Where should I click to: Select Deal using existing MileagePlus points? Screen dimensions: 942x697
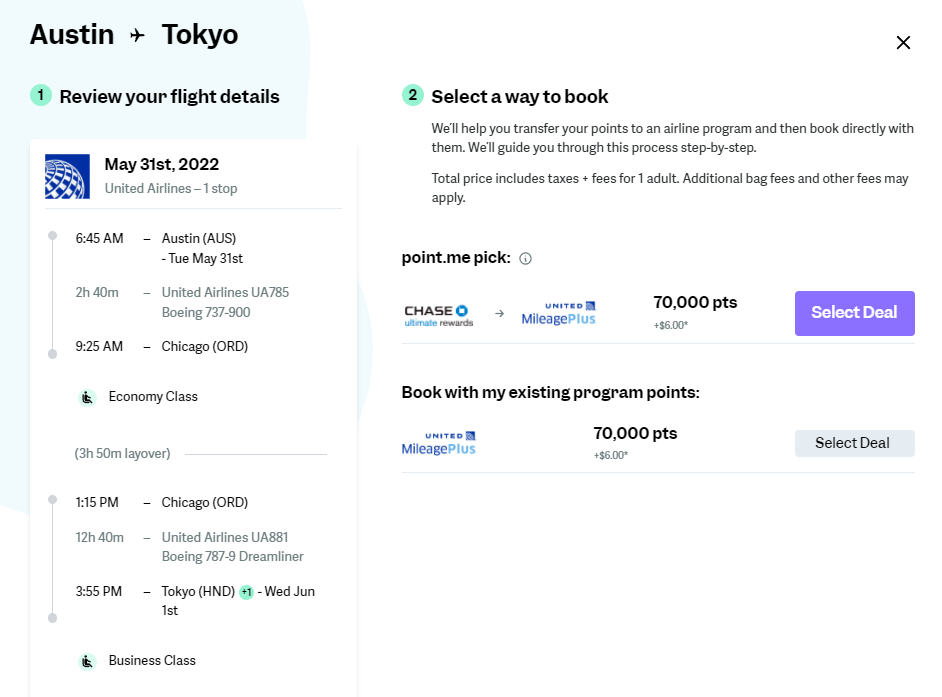coord(854,443)
